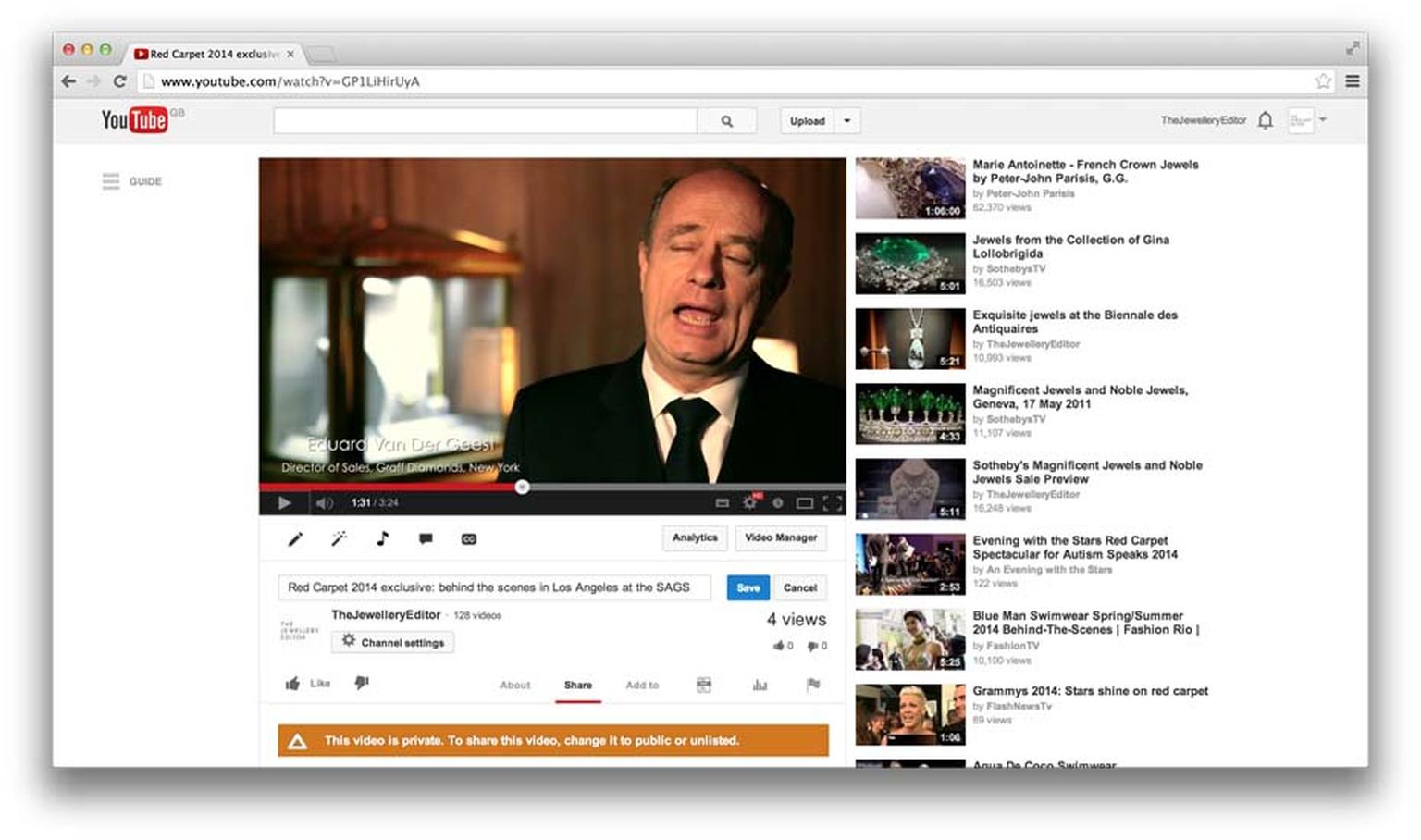Like the video with thumbs up
Screen dimensions: 1421x840
(307, 684)
